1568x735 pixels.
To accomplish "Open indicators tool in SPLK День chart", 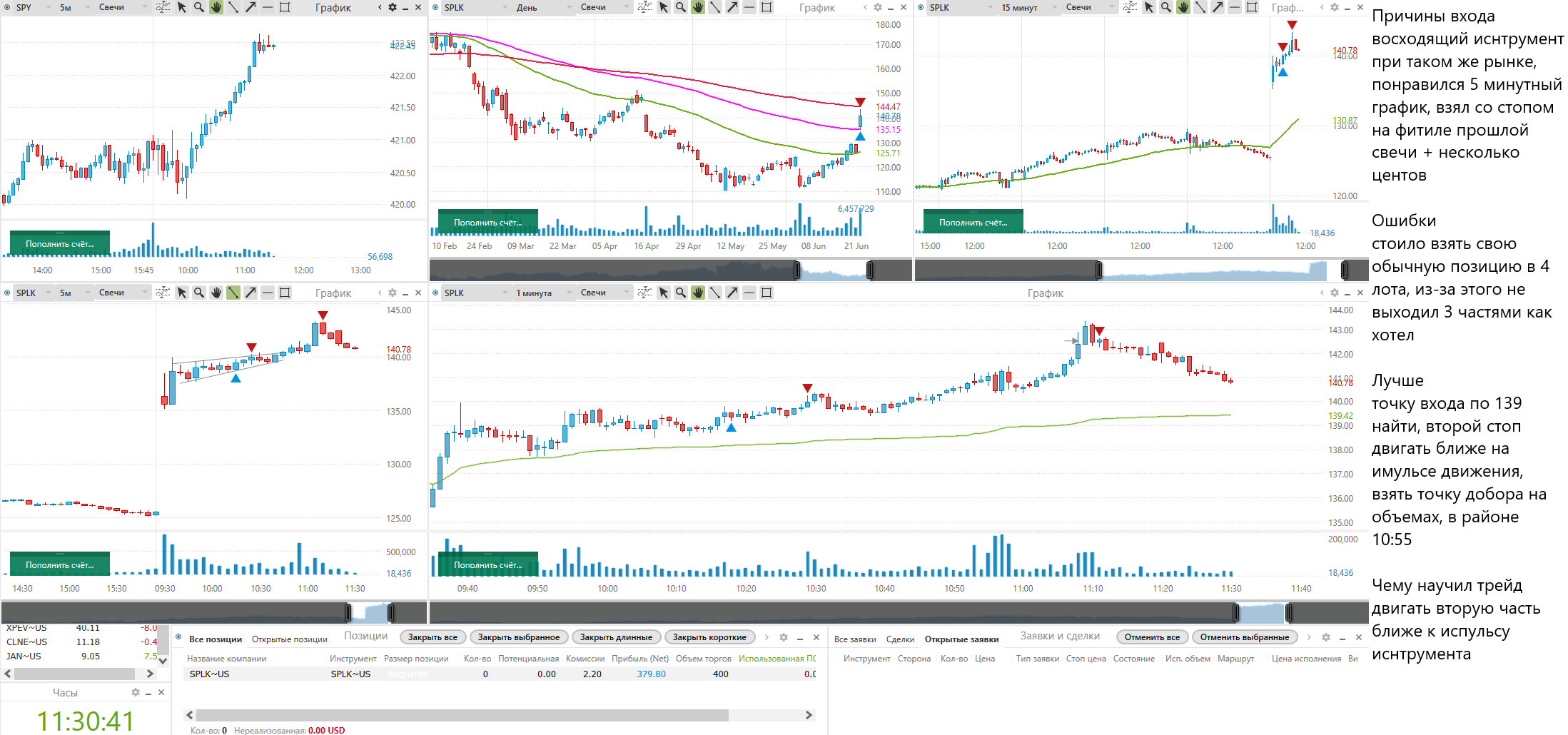I will (x=644, y=7).
